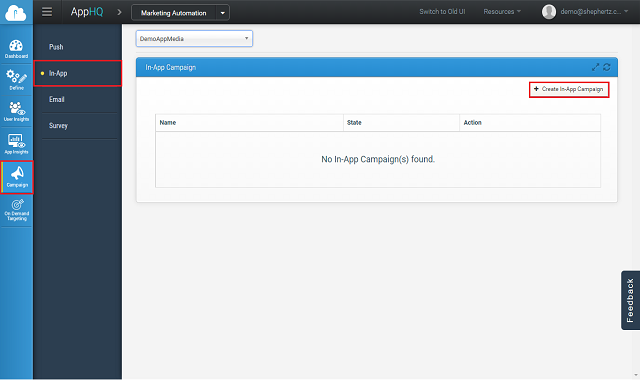This screenshot has width=640, height=380.
Task: Click the cloud logo icon
Action: click(16, 13)
